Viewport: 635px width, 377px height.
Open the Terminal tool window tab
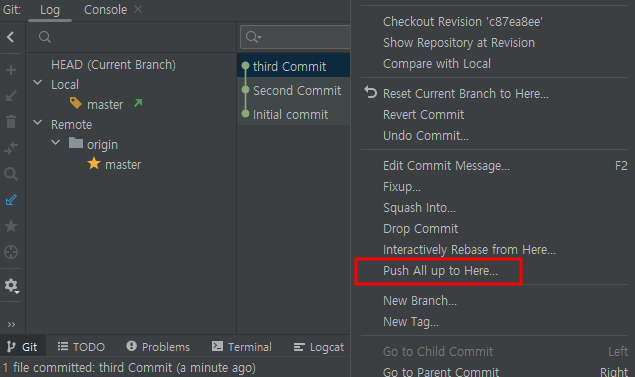pyautogui.click(x=242, y=347)
